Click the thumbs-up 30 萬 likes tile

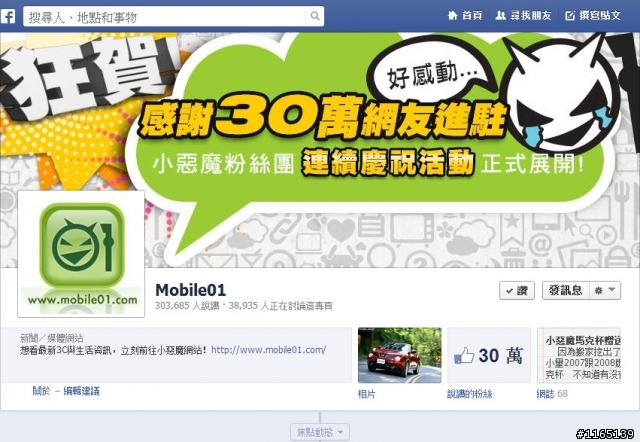tap(489, 355)
